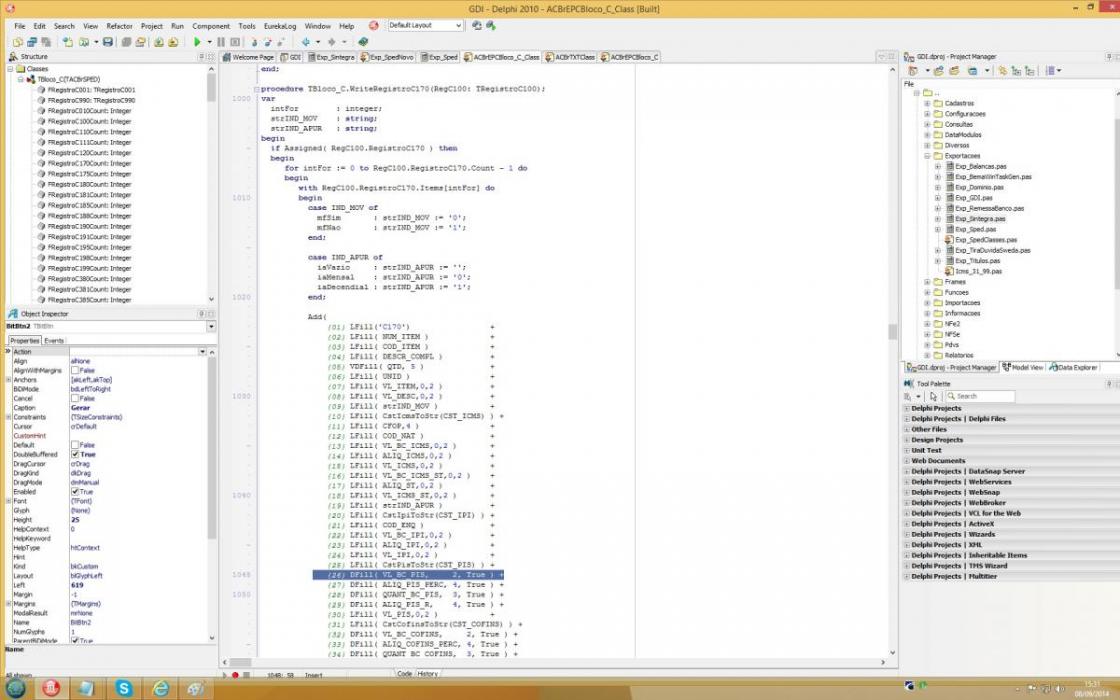This screenshot has height=700, width=1120.
Task: Click the highlighted line (26) DFill( VL_BC_PIS
Action: point(408,575)
